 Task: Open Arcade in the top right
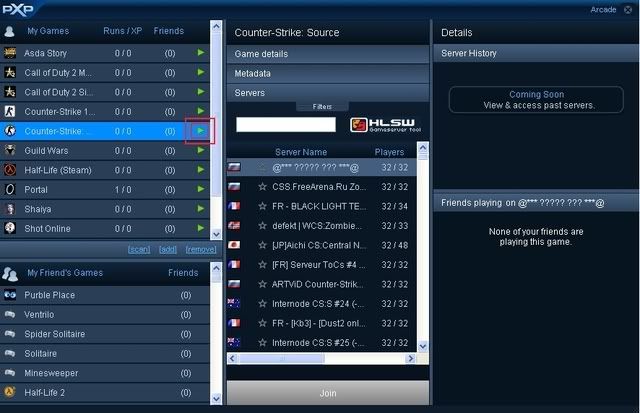[603, 9]
